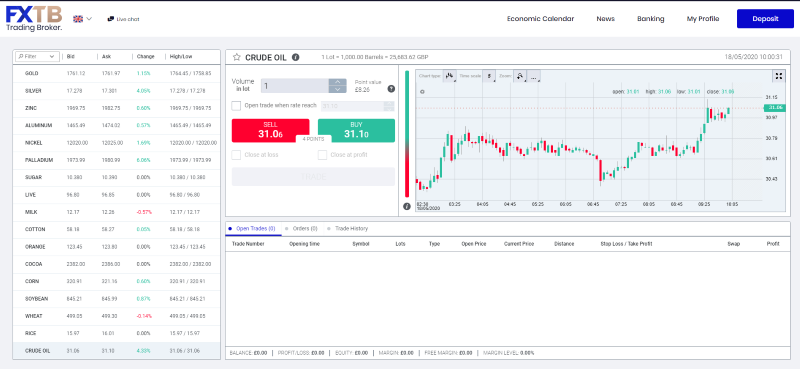Open the chart settings gear icon
Viewport: 800px width, 369px height.
click(x=422, y=92)
